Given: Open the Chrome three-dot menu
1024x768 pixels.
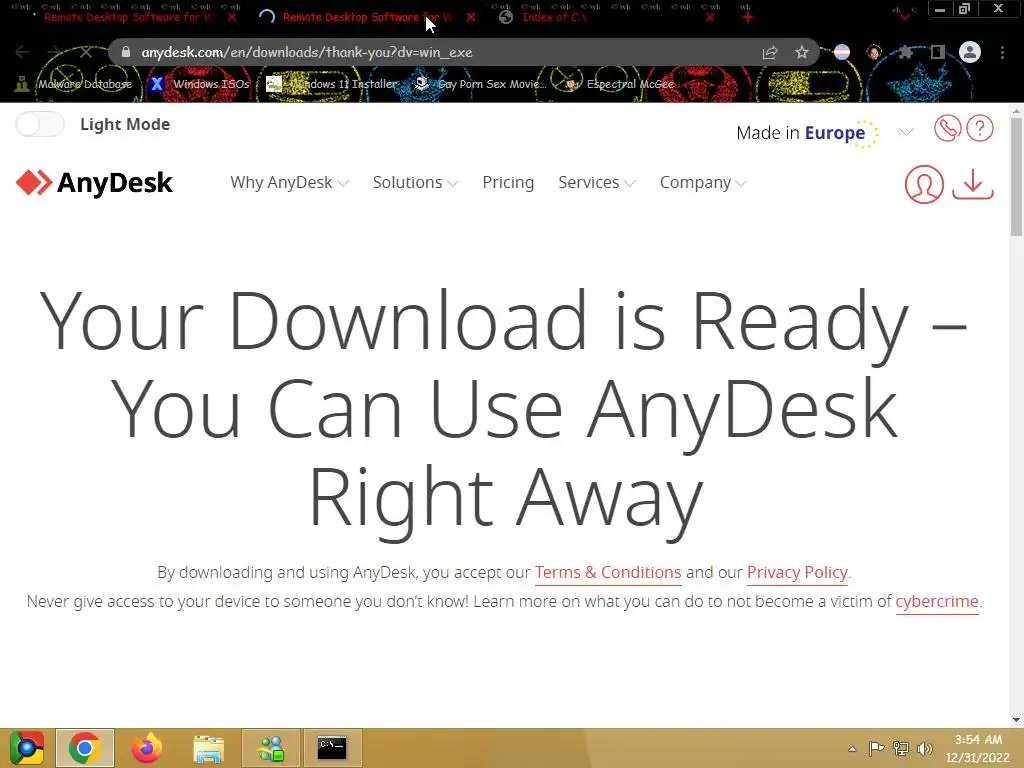Looking at the screenshot, I should (1002, 52).
